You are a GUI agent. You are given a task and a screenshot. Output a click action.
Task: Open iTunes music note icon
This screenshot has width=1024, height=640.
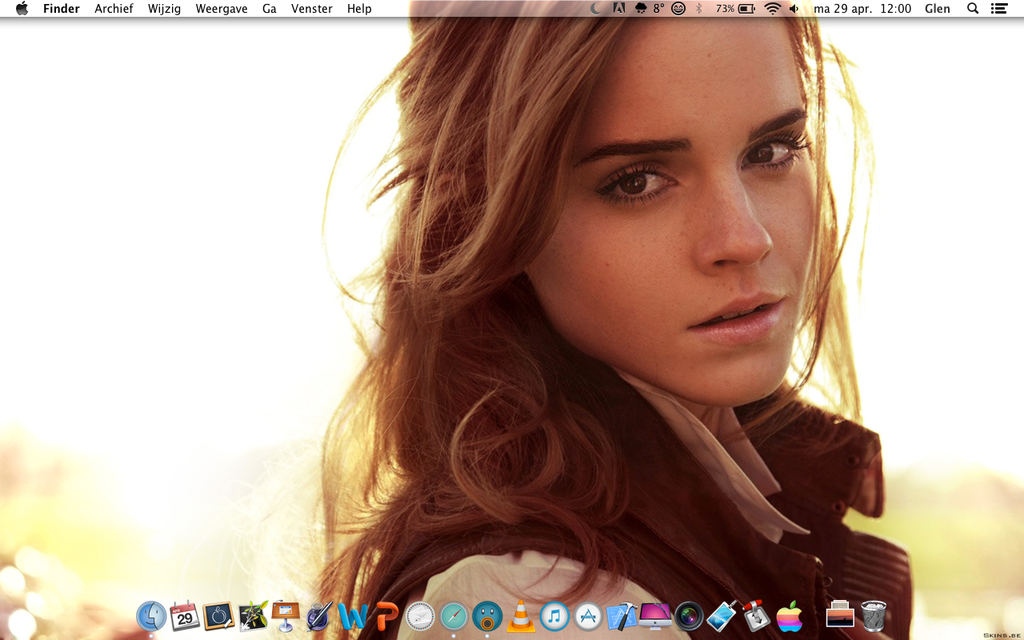click(x=554, y=616)
